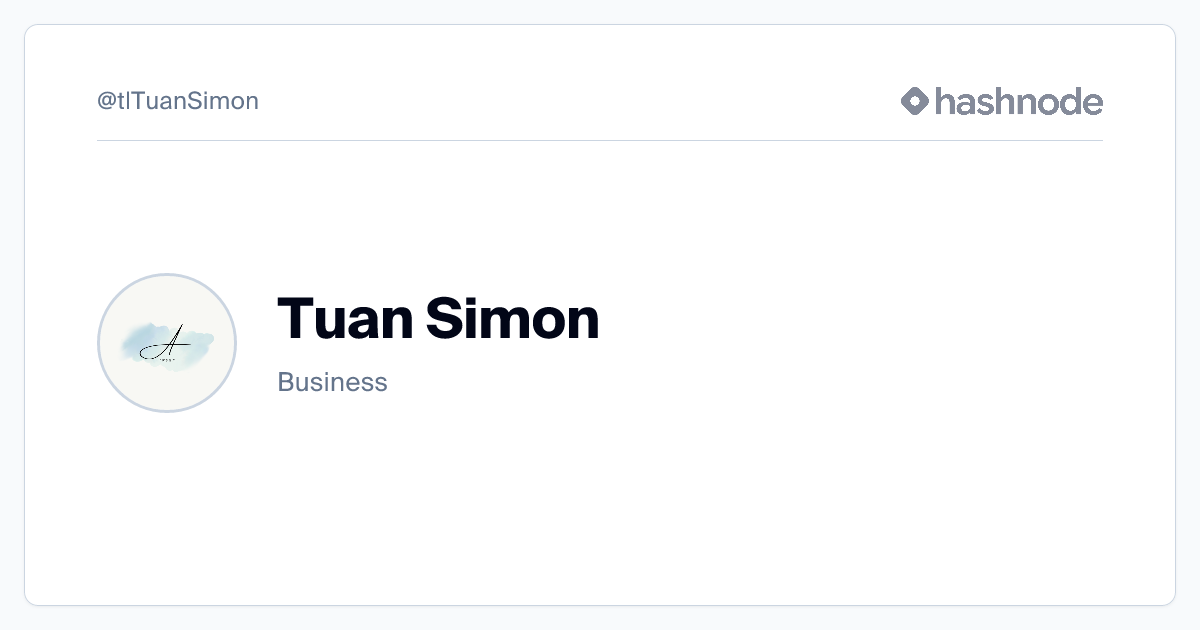Click the Business tagline under the name
This screenshot has height=630, width=1200.
[x=332, y=382]
